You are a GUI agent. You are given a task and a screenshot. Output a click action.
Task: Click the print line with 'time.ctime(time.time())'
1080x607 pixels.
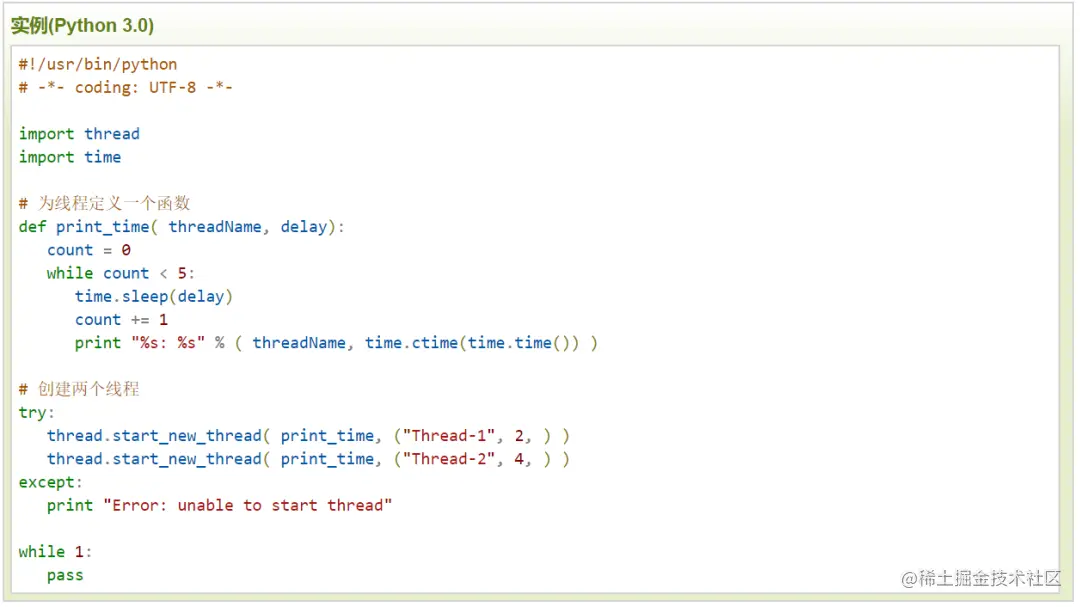pyautogui.click(x=336, y=343)
